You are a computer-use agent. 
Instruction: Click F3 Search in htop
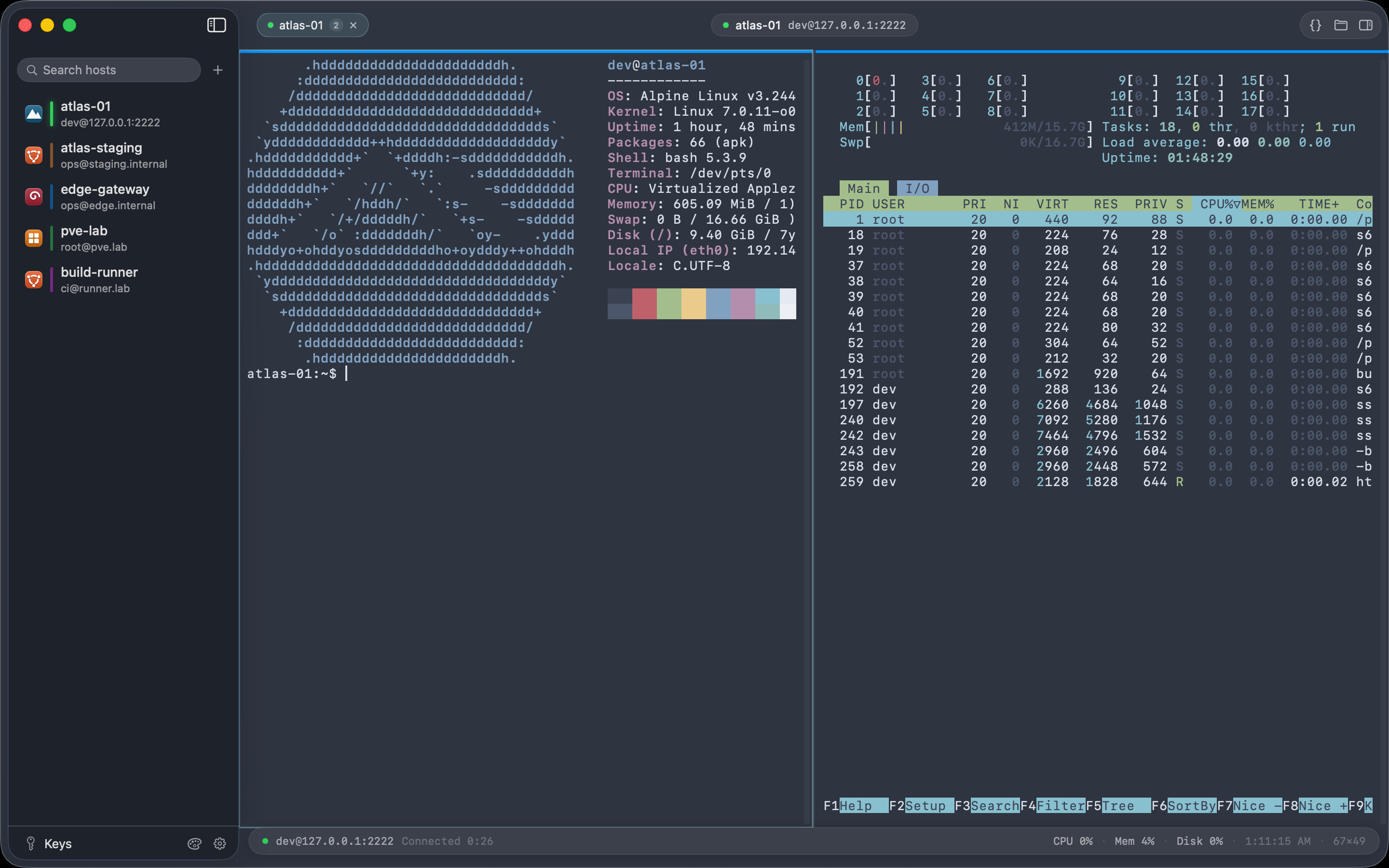pos(987,806)
